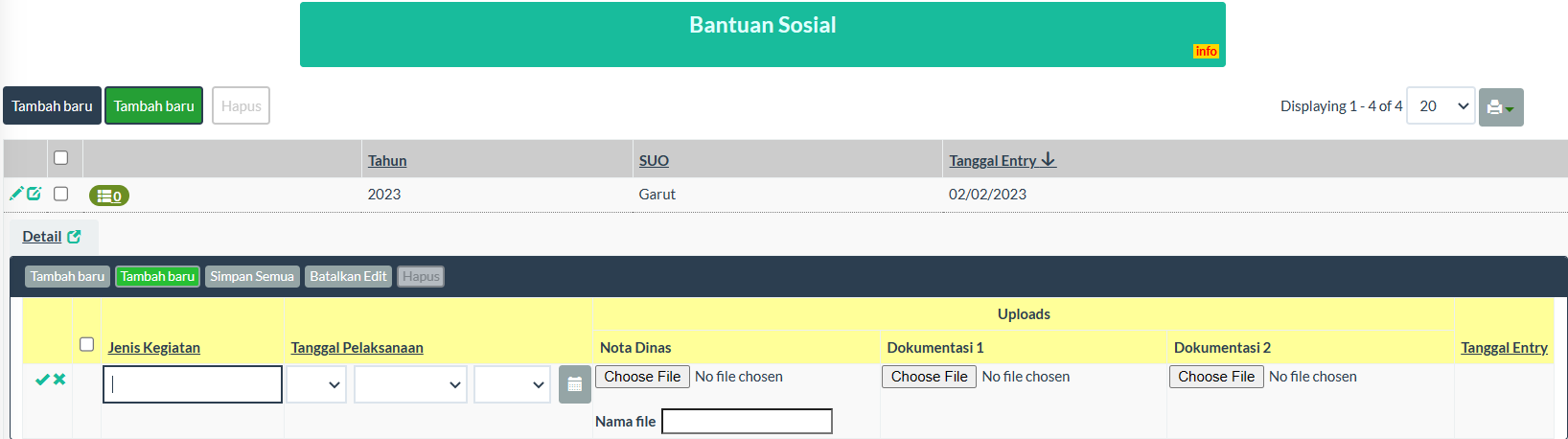The width and height of the screenshot is (1568, 439).
Task: Open the Detail tab
Action: pos(42,237)
